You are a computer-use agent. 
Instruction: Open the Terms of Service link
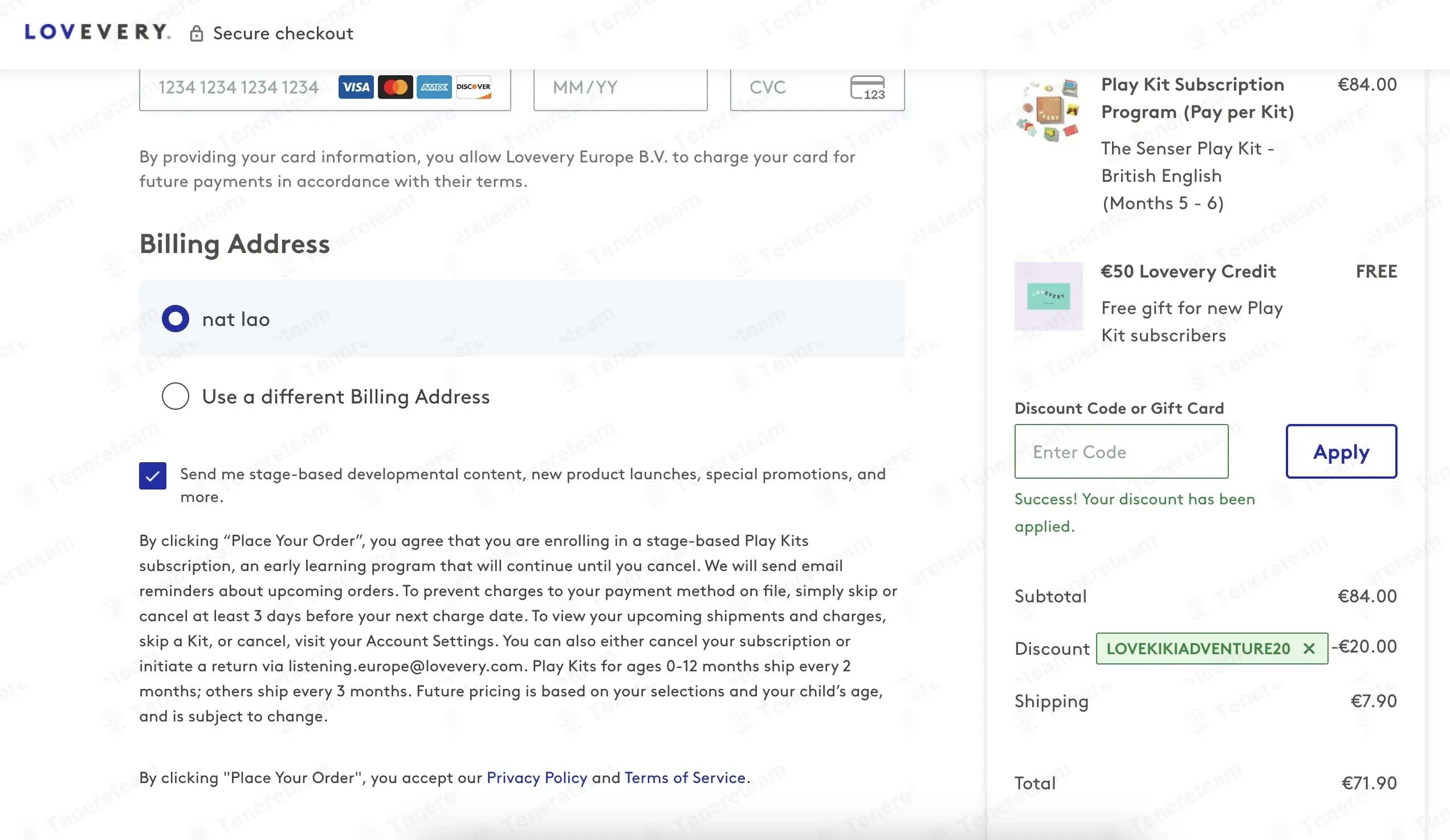pos(685,778)
